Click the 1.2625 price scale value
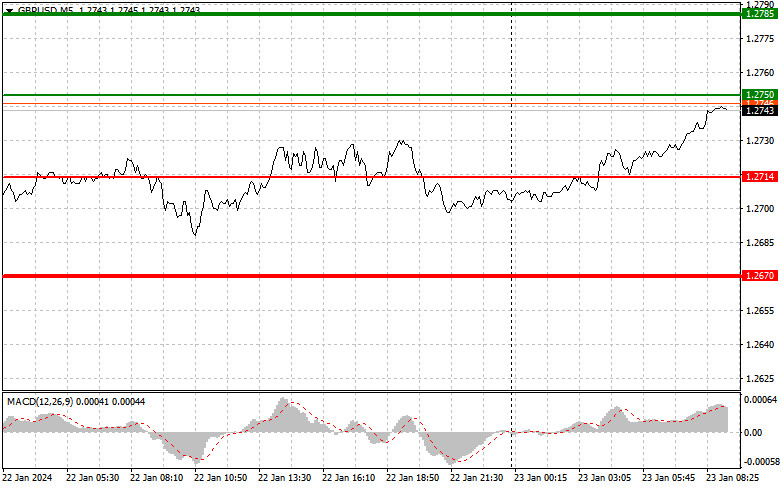This screenshot has width=781, height=489. [760, 378]
